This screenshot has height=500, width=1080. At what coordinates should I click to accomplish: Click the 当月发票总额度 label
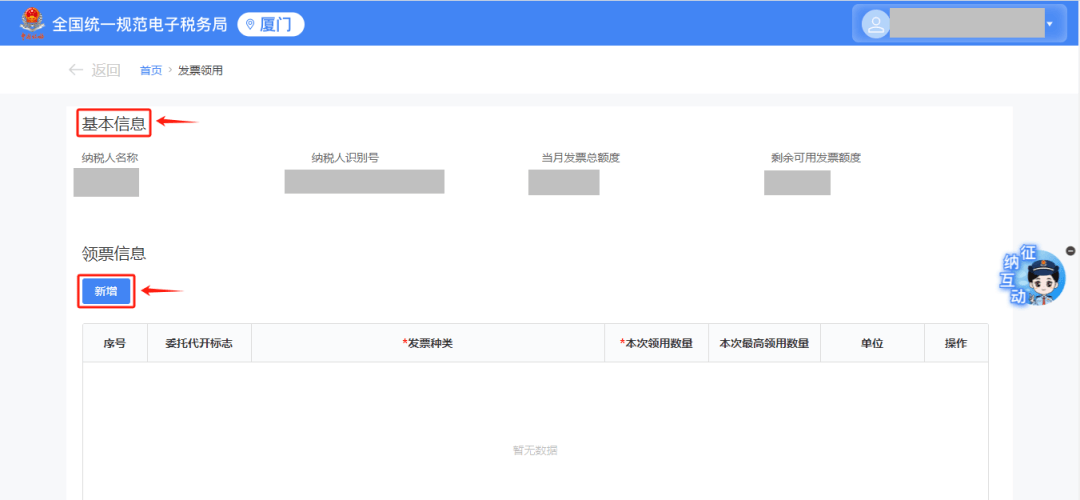point(581,158)
